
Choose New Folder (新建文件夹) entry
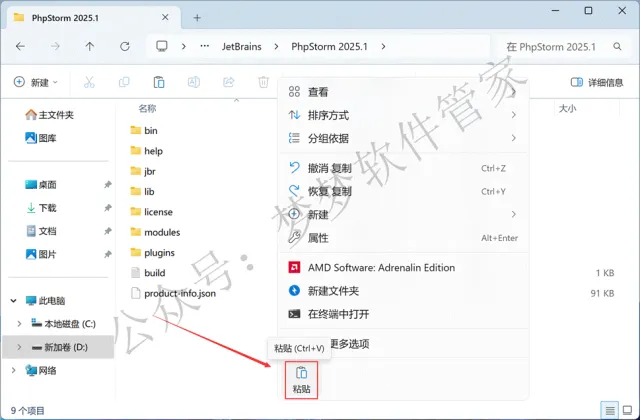point(403,291)
